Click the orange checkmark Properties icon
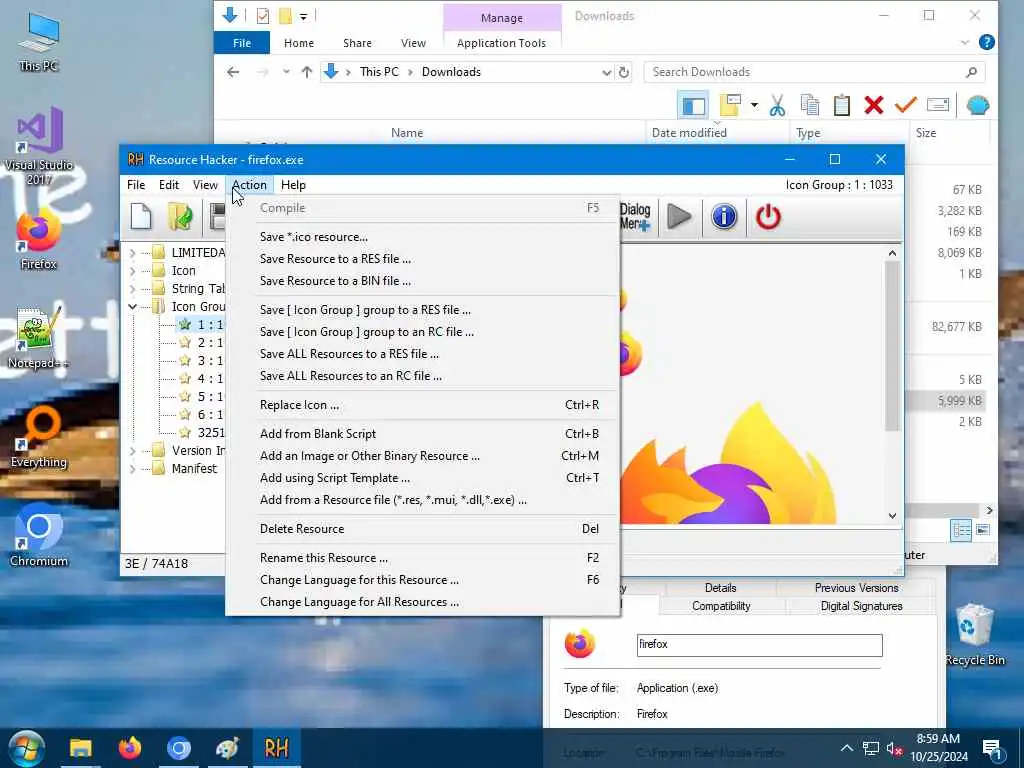Viewport: 1024px width, 768px height. click(906, 105)
